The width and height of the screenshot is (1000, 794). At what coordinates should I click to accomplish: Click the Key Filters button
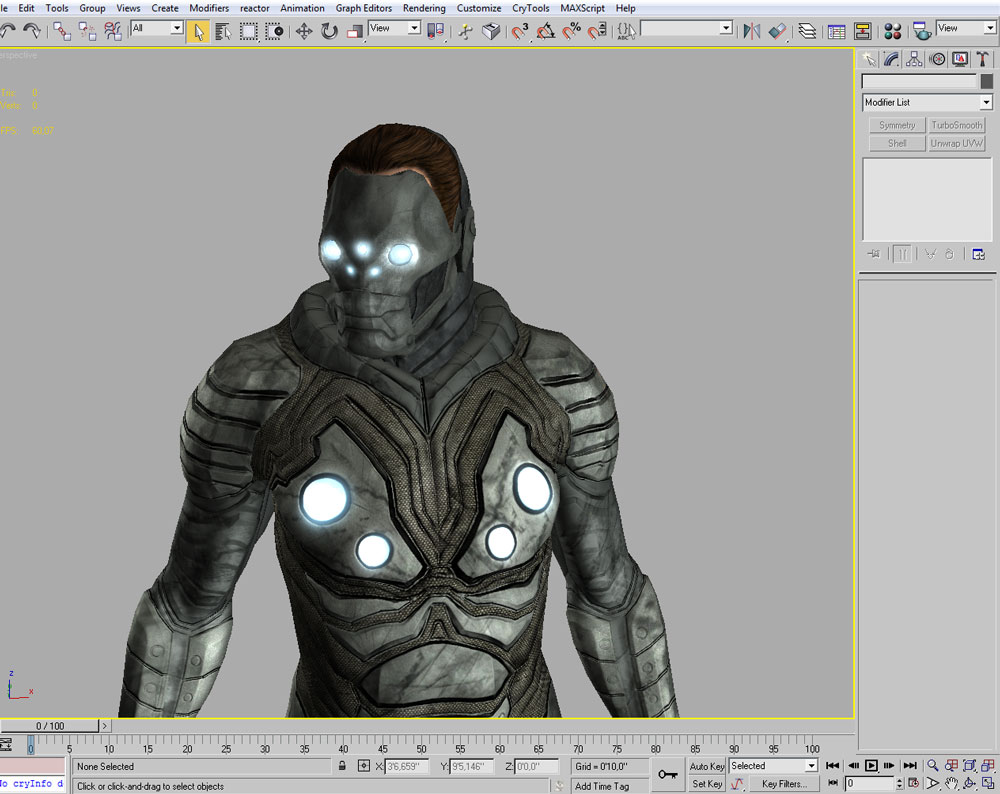pyautogui.click(x=784, y=784)
